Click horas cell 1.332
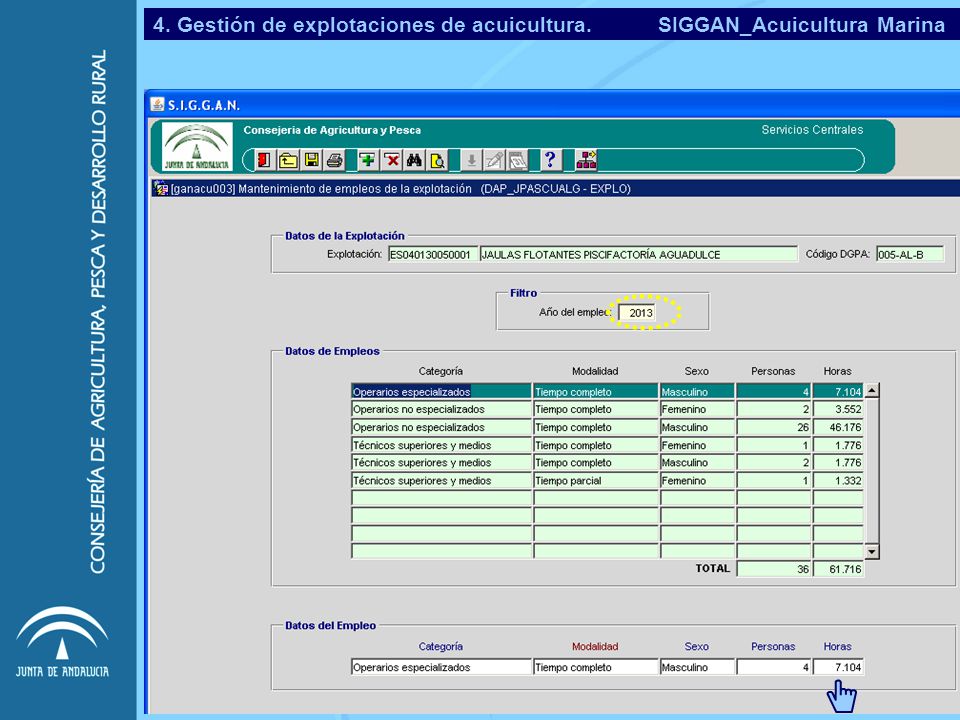 [838, 481]
